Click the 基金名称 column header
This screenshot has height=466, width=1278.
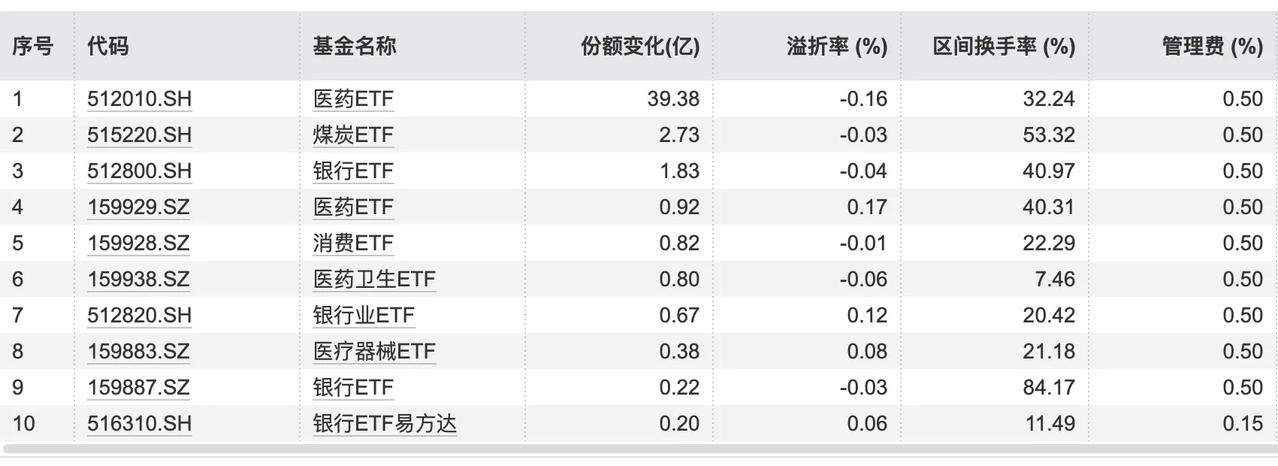[354, 46]
